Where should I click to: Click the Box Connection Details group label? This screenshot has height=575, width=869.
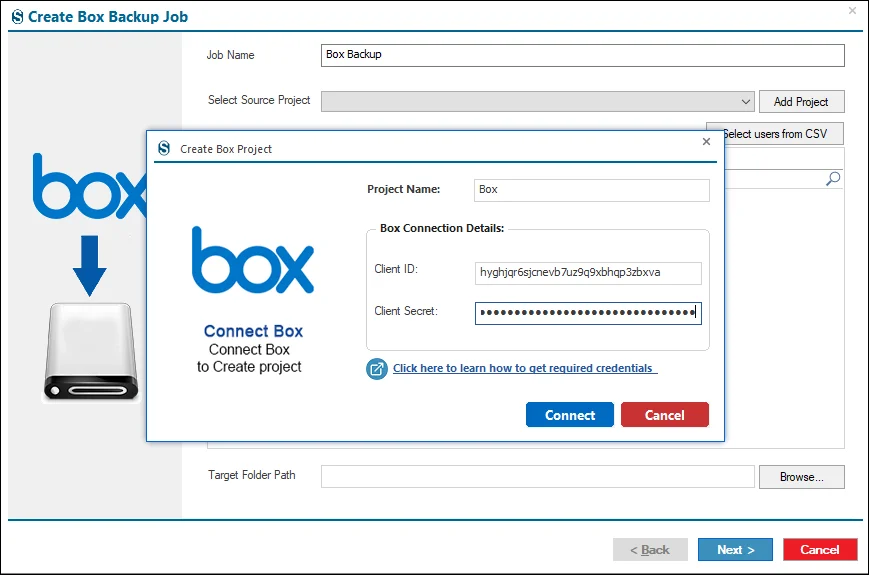click(x=442, y=228)
